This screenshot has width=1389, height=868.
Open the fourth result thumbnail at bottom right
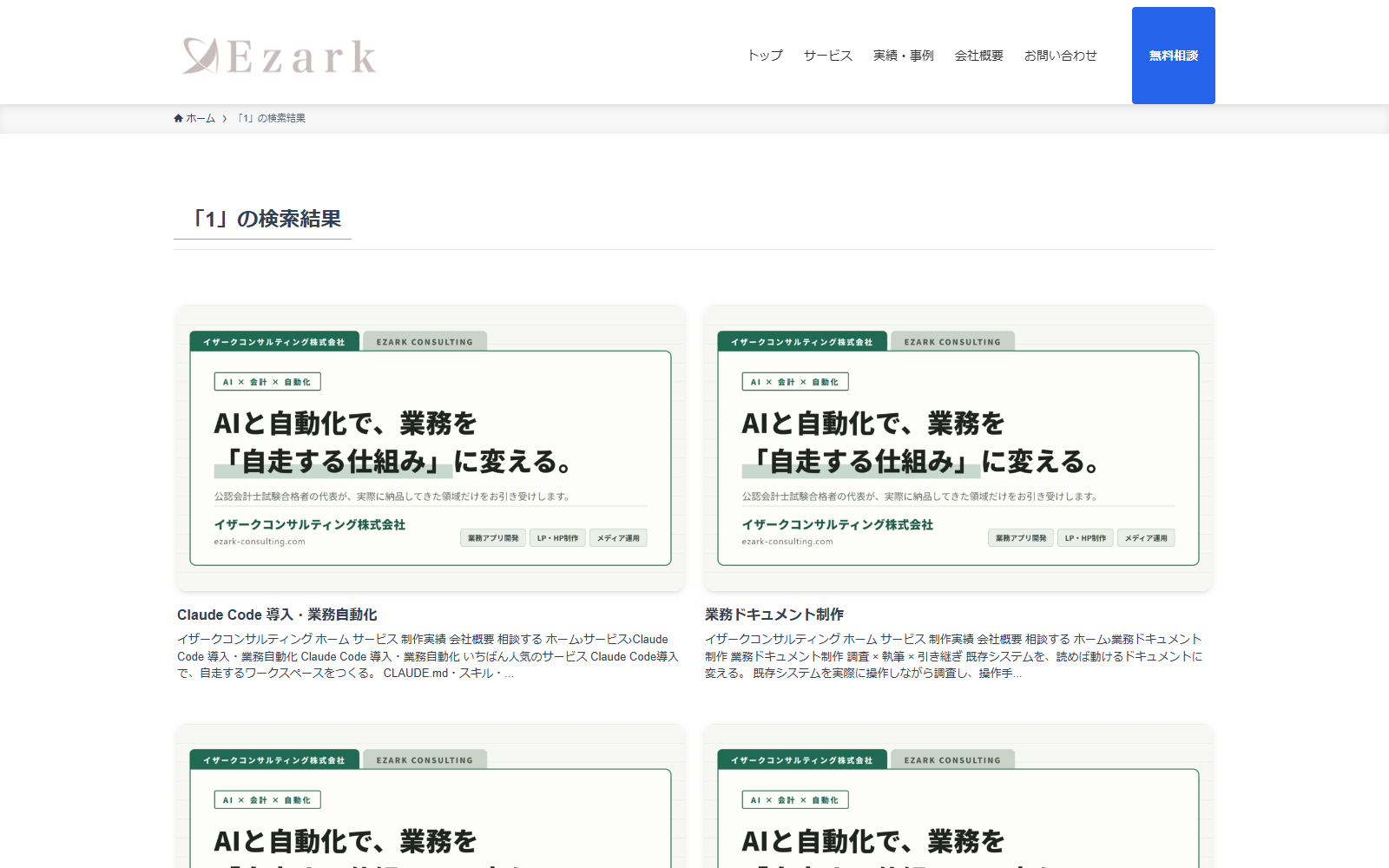point(958,796)
